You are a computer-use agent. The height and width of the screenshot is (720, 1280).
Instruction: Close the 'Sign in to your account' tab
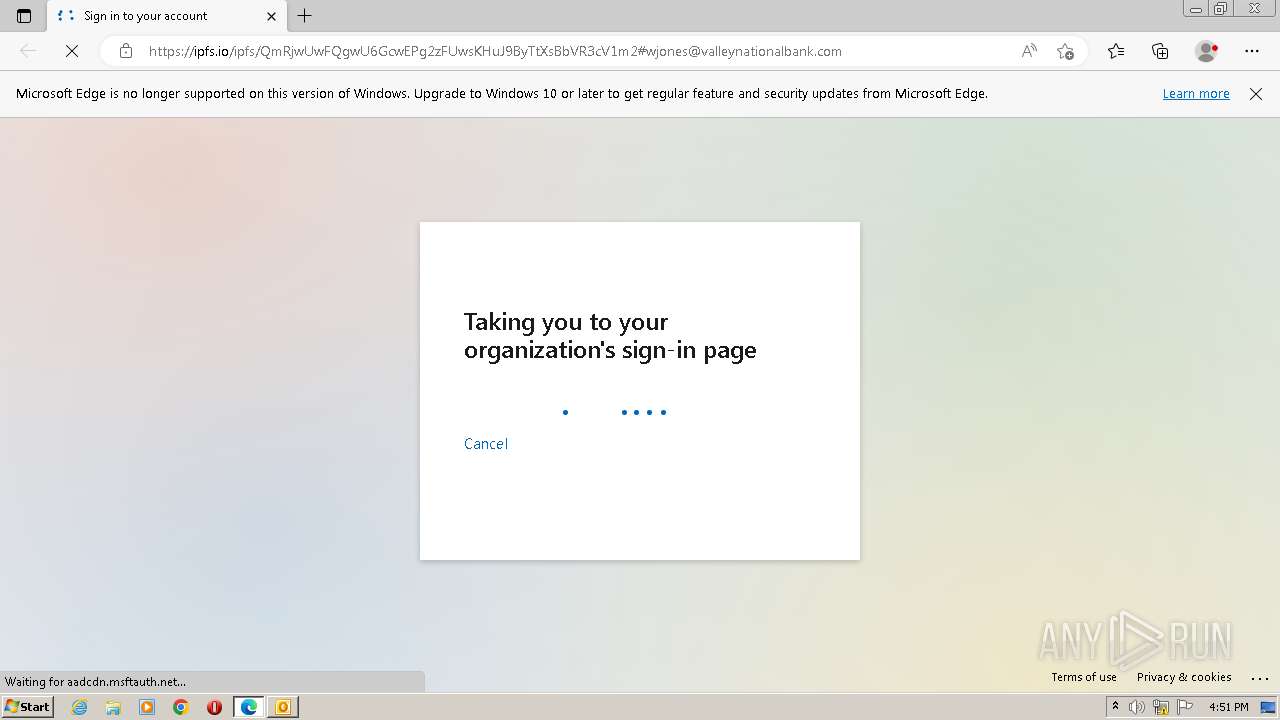(271, 16)
